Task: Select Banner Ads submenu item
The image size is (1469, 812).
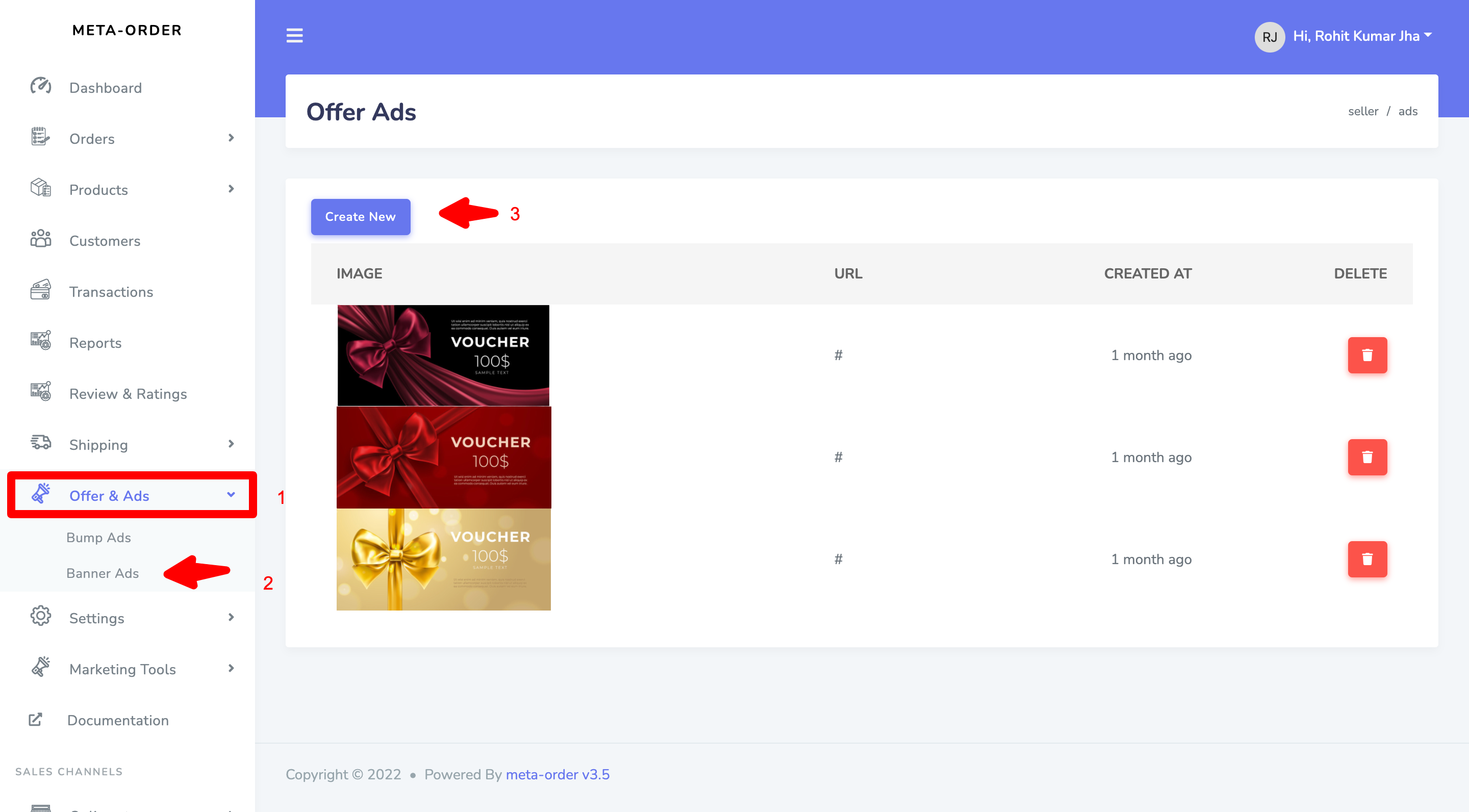Action: point(103,573)
